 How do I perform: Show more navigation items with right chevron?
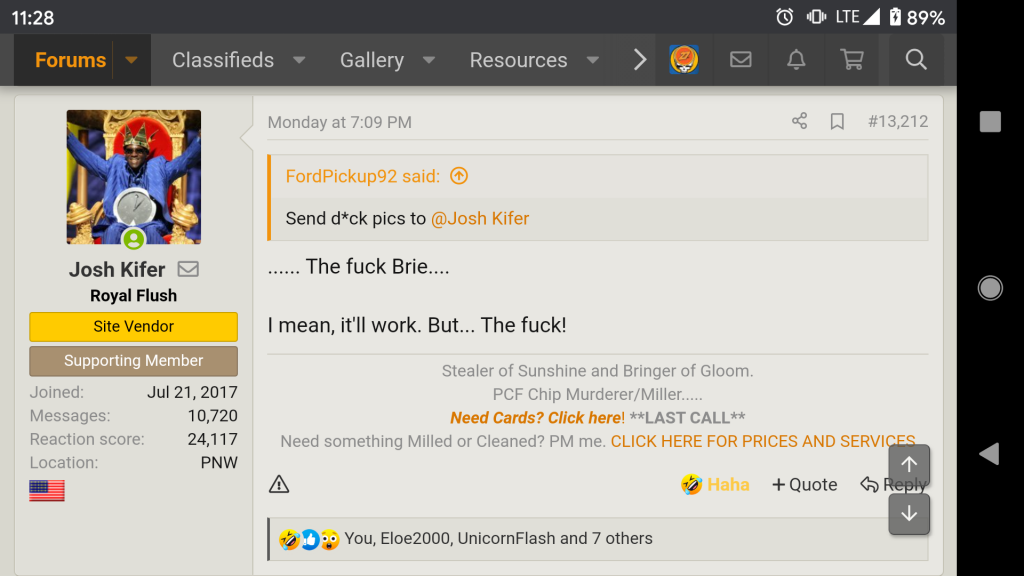(640, 60)
